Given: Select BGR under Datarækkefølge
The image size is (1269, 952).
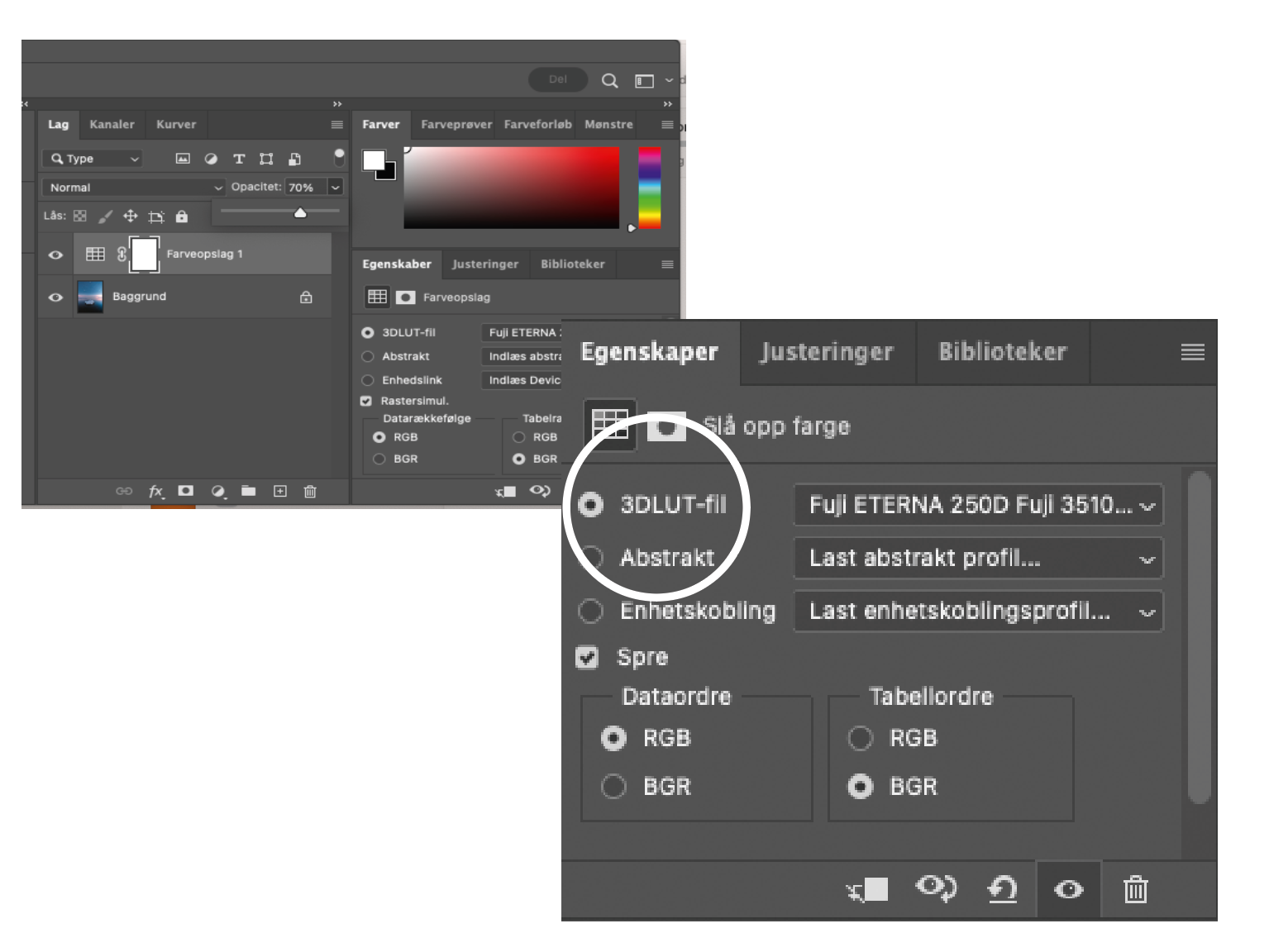Looking at the screenshot, I should (x=379, y=459).
